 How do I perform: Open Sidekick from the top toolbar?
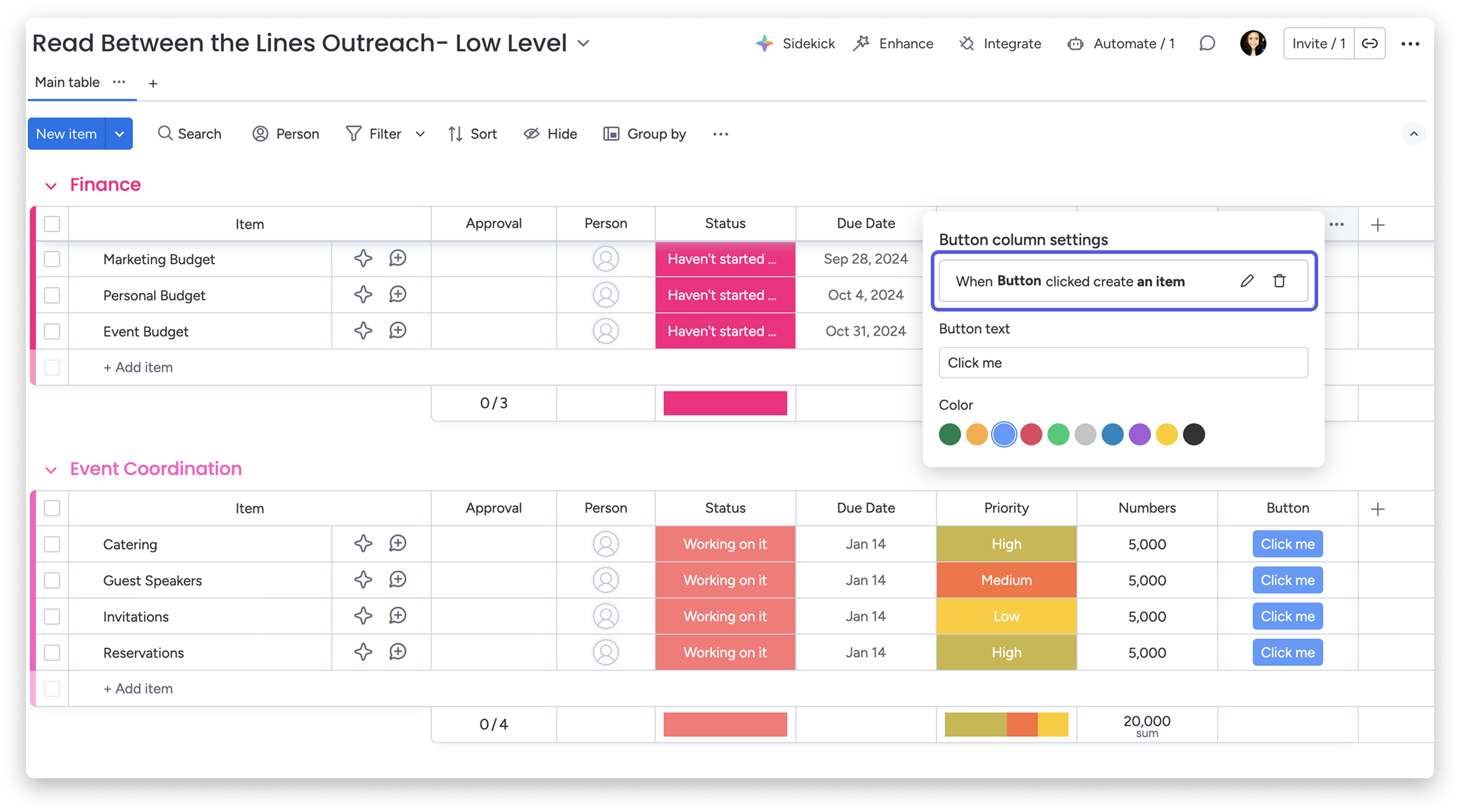pos(808,43)
